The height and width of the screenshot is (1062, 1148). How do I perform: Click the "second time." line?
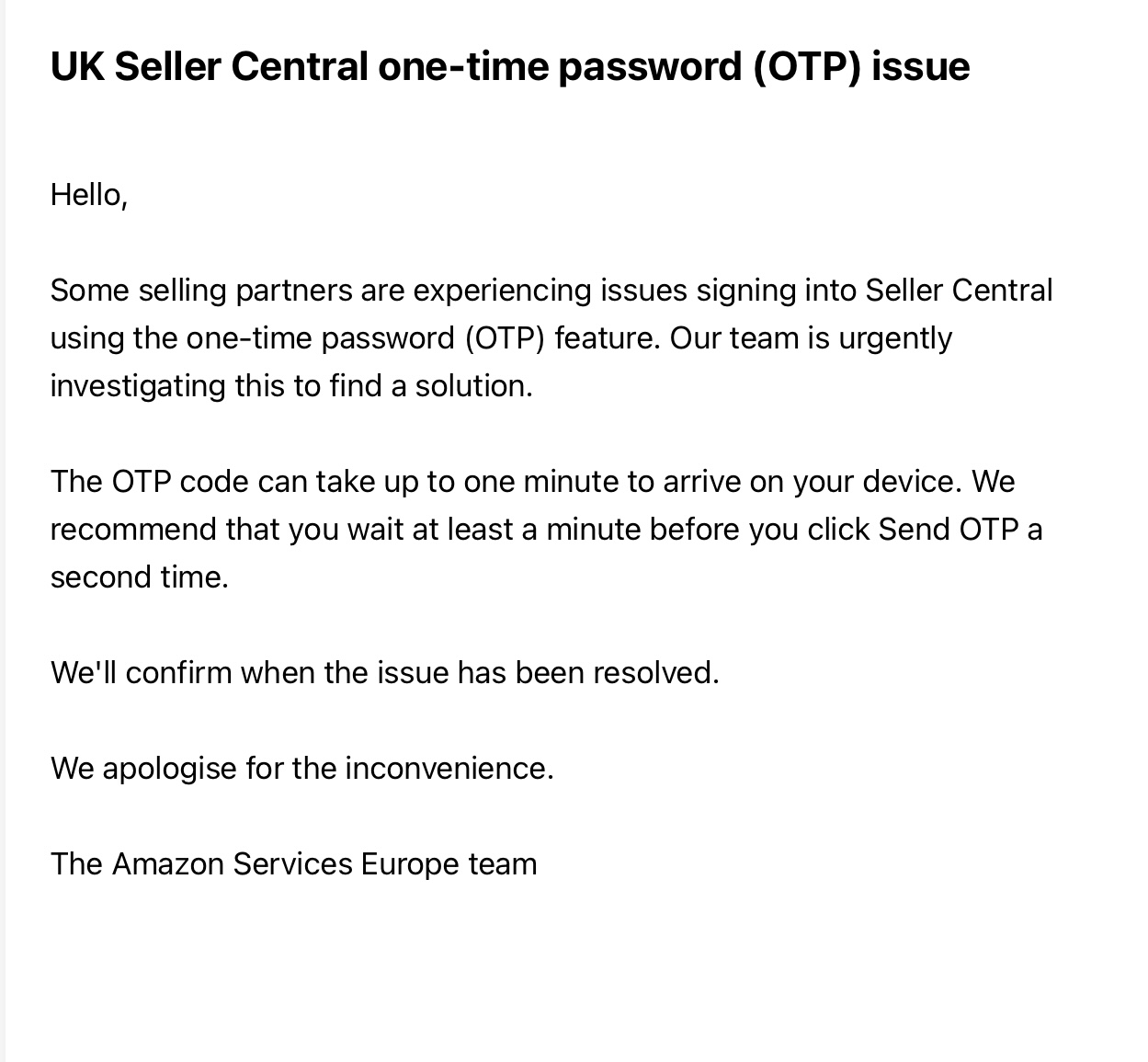pyautogui.click(x=139, y=577)
